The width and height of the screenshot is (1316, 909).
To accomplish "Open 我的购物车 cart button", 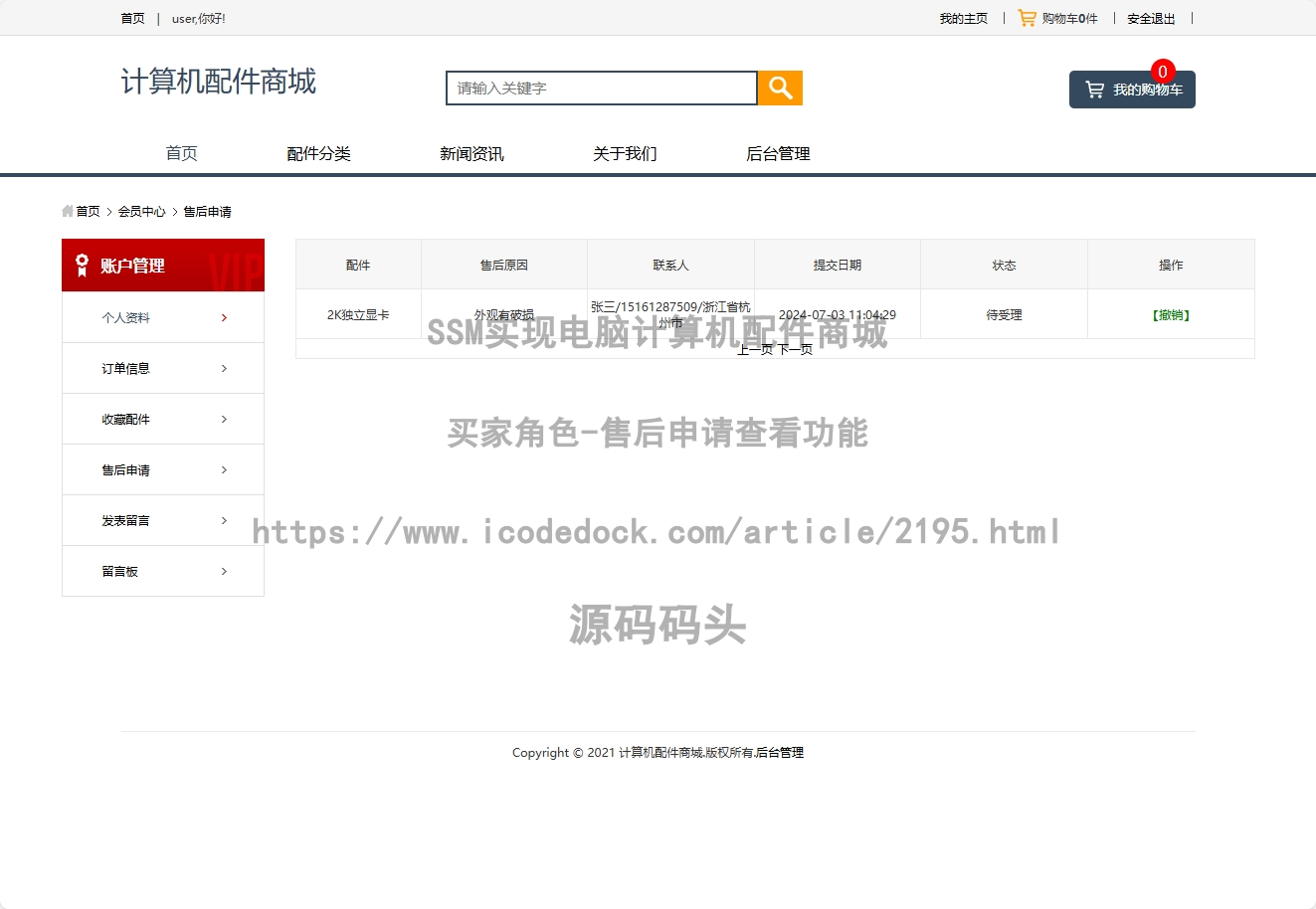I will 1132,90.
